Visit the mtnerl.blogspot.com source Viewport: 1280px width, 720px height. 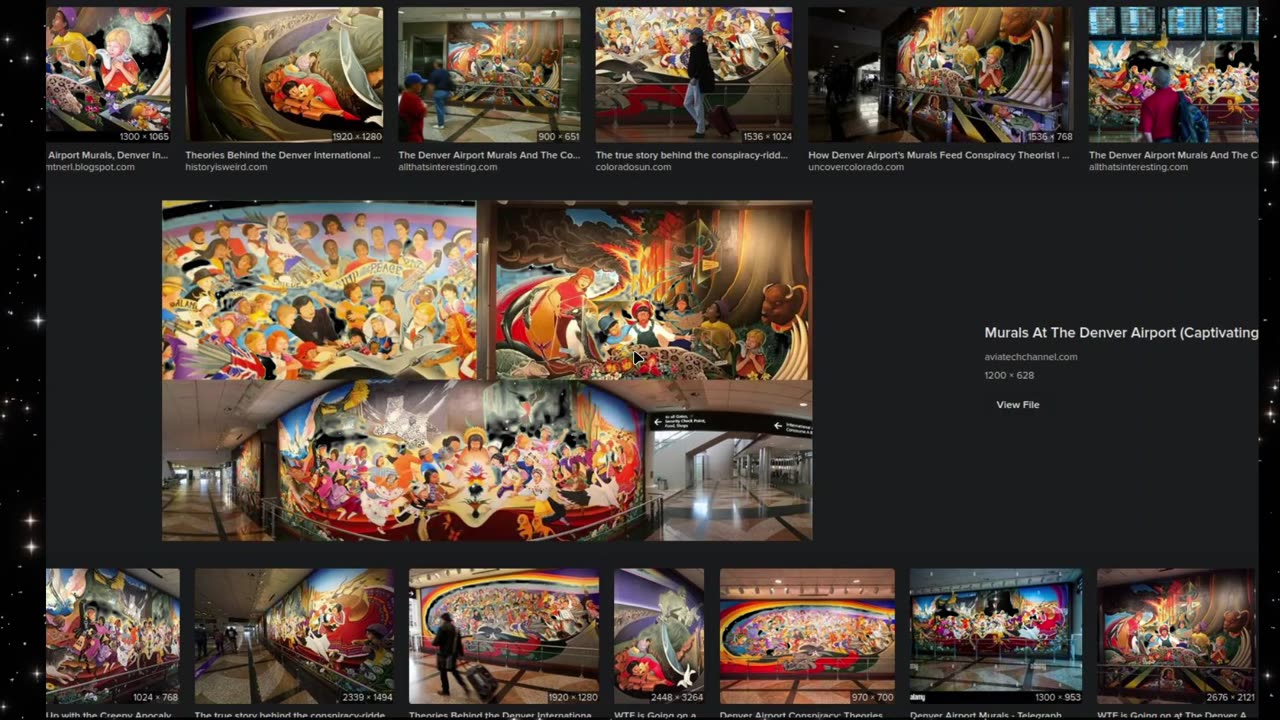[x=90, y=167]
